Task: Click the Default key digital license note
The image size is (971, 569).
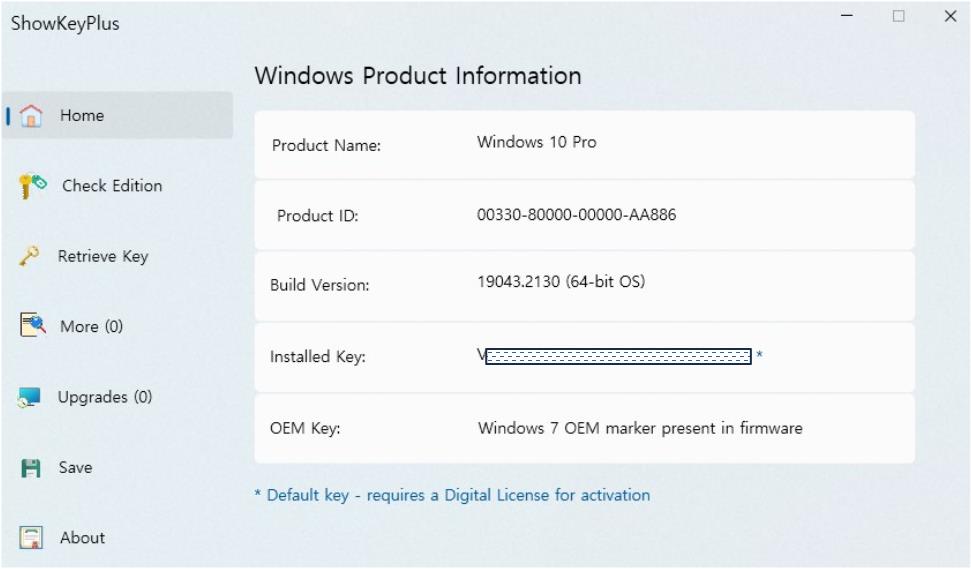Action: click(x=452, y=495)
